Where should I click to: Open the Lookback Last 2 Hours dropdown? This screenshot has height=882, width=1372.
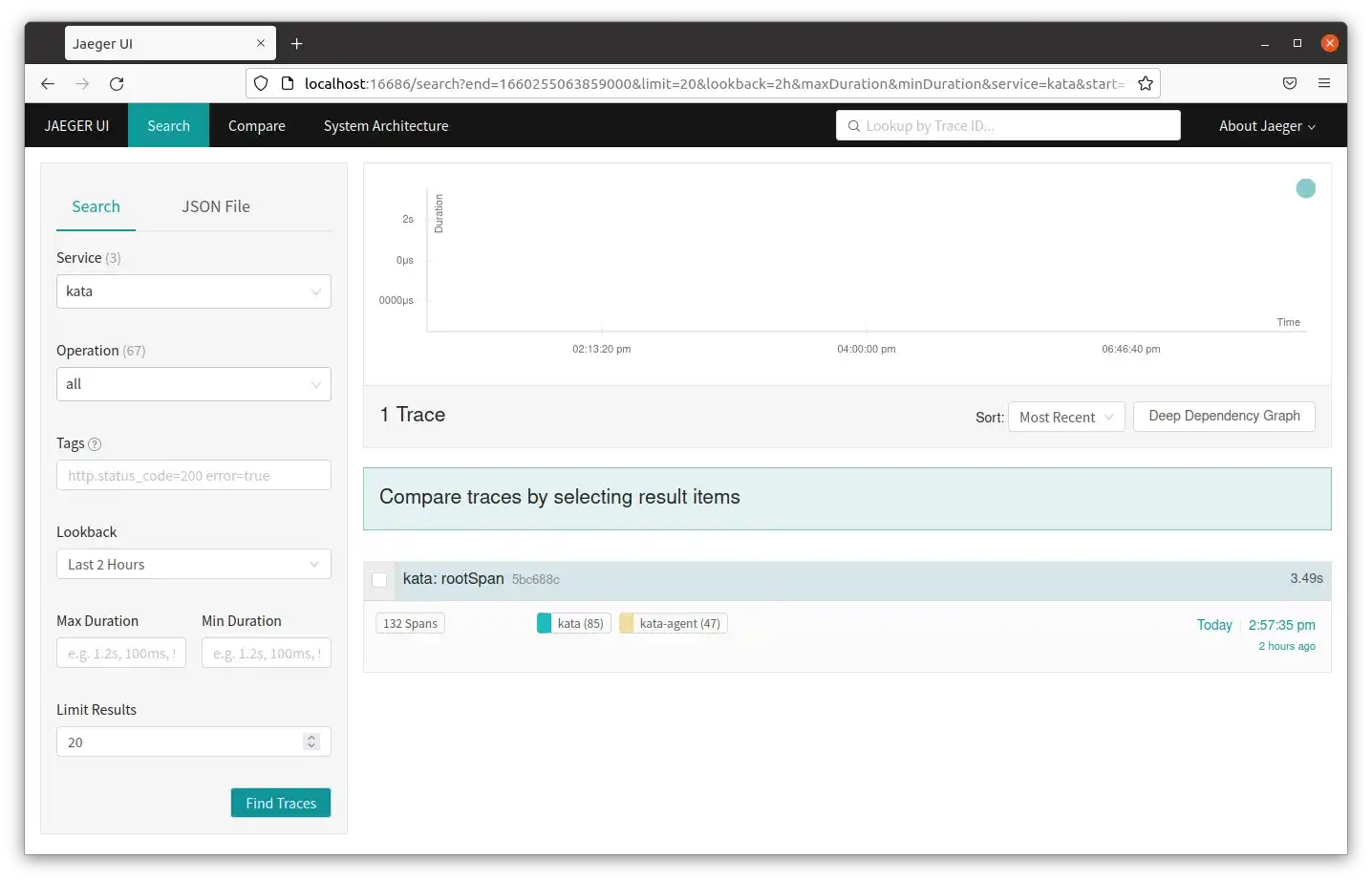point(193,565)
